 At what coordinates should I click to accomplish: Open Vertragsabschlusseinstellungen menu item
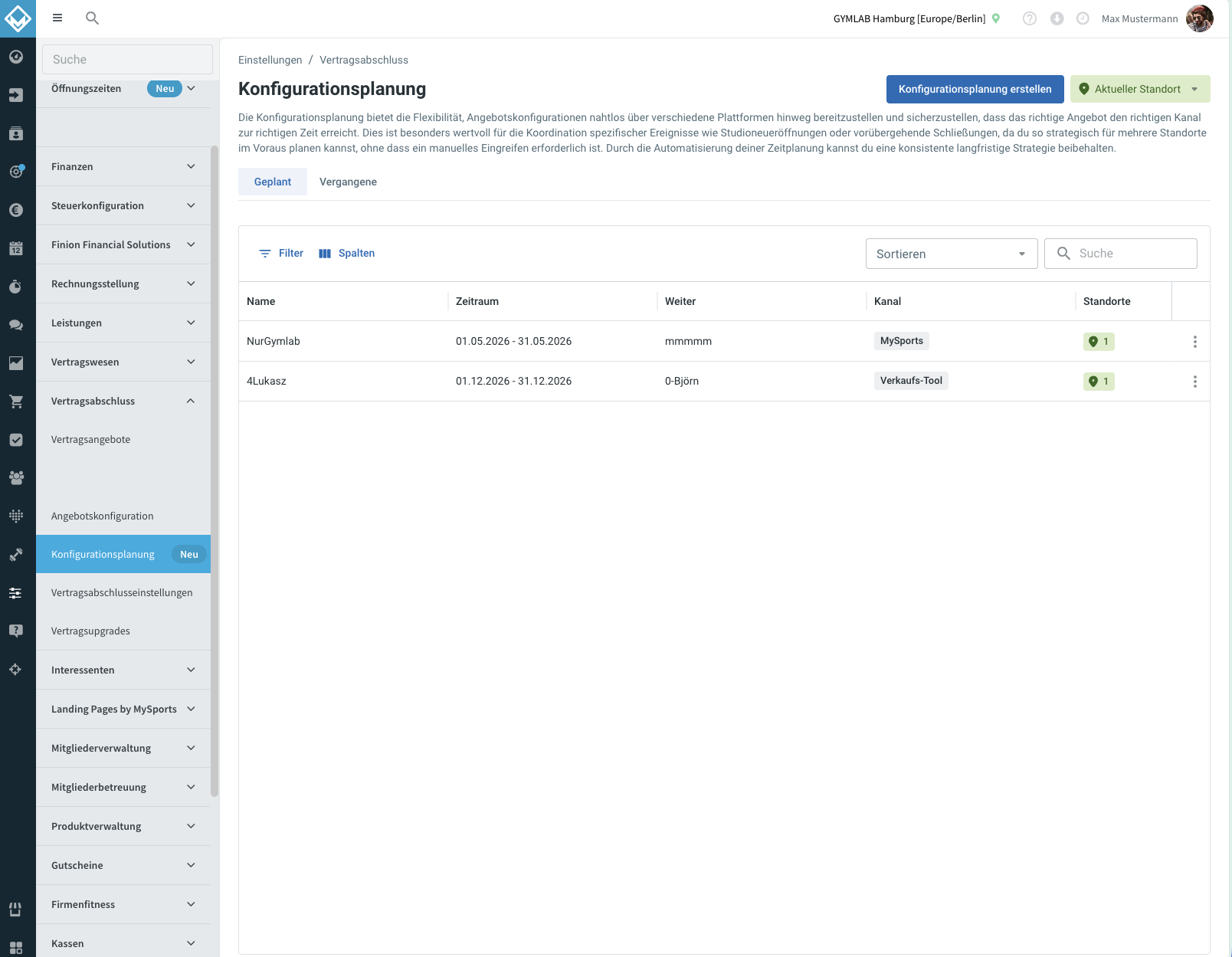tap(123, 592)
